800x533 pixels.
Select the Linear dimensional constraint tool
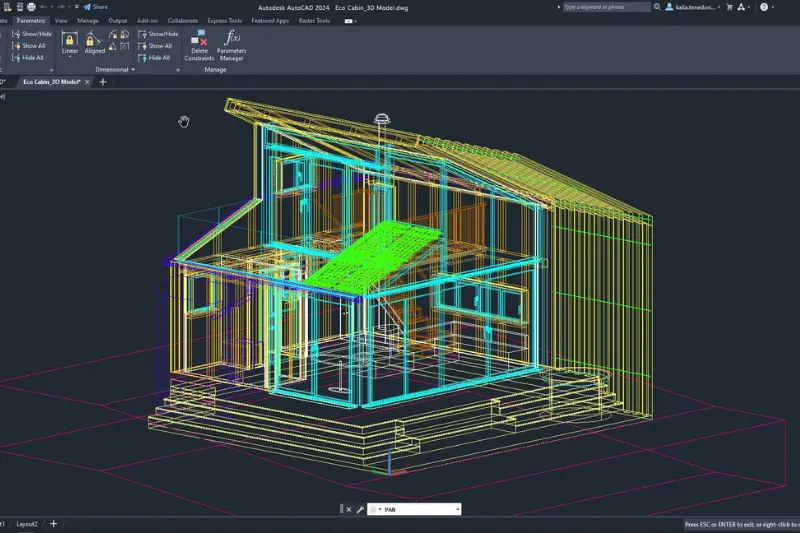[70, 38]
